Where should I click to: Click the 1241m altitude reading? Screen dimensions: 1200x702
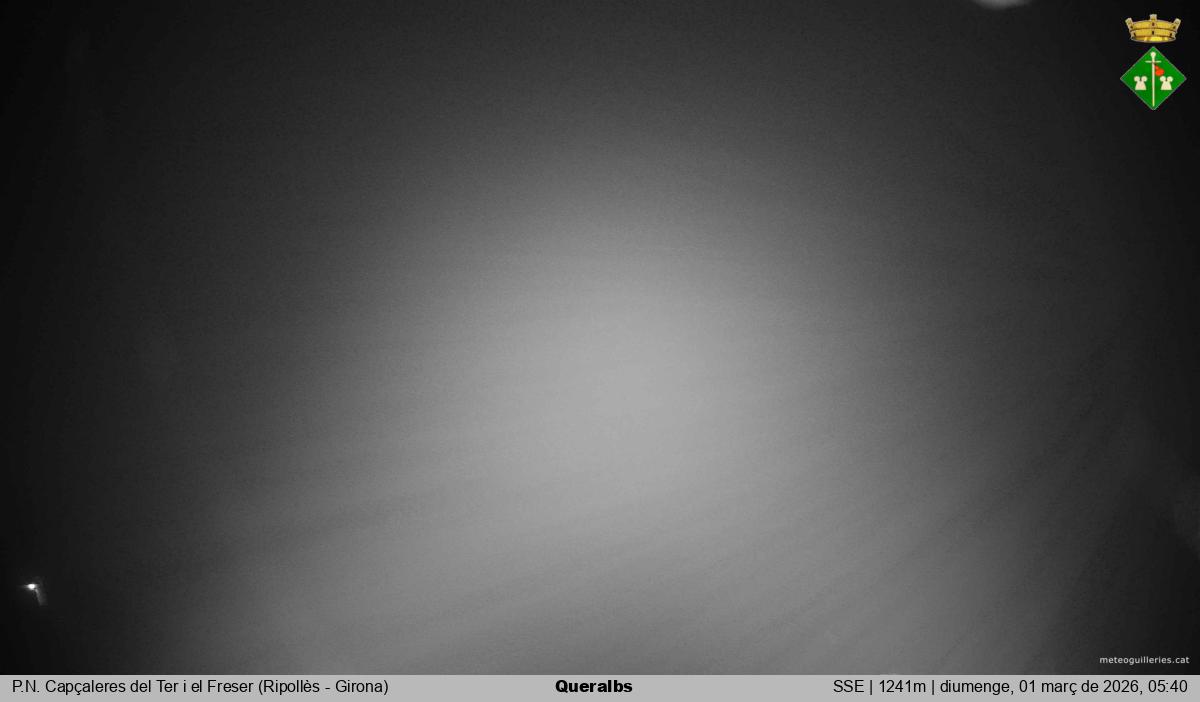pyautogui.click(x=902, y=687)
